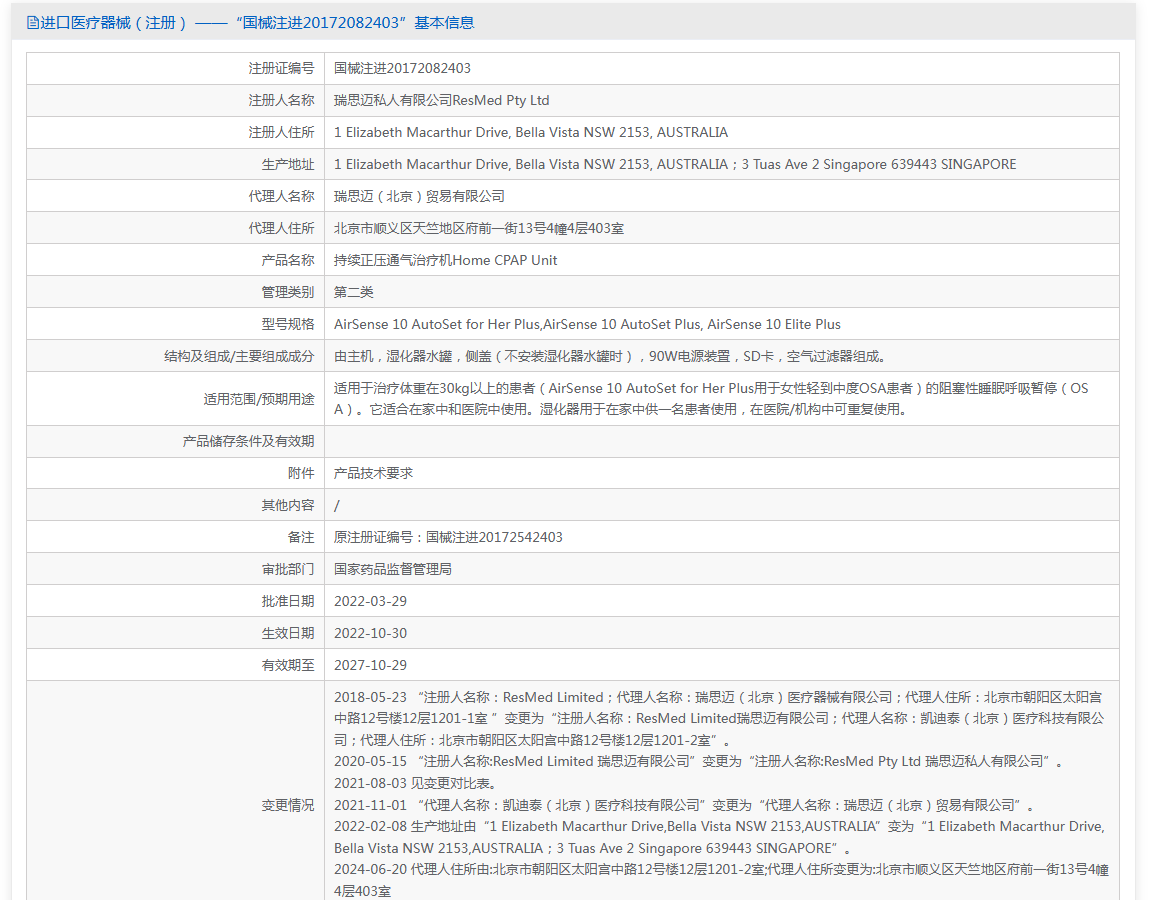The image size is (1162, 900).
Task: Select the 2021-11-01 agent name change entry
Action: pos(684,805)
